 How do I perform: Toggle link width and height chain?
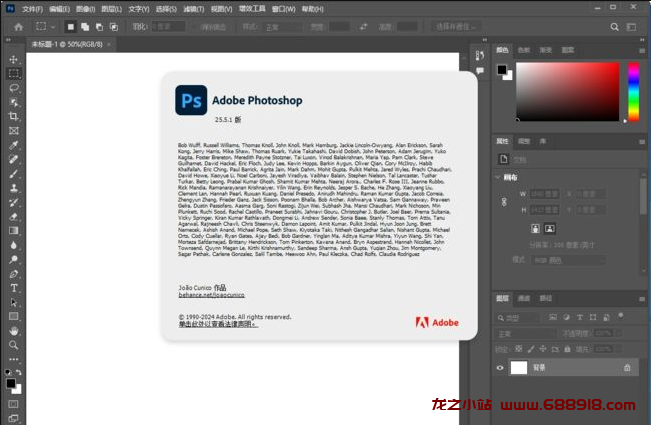click(x=504, y=202)
